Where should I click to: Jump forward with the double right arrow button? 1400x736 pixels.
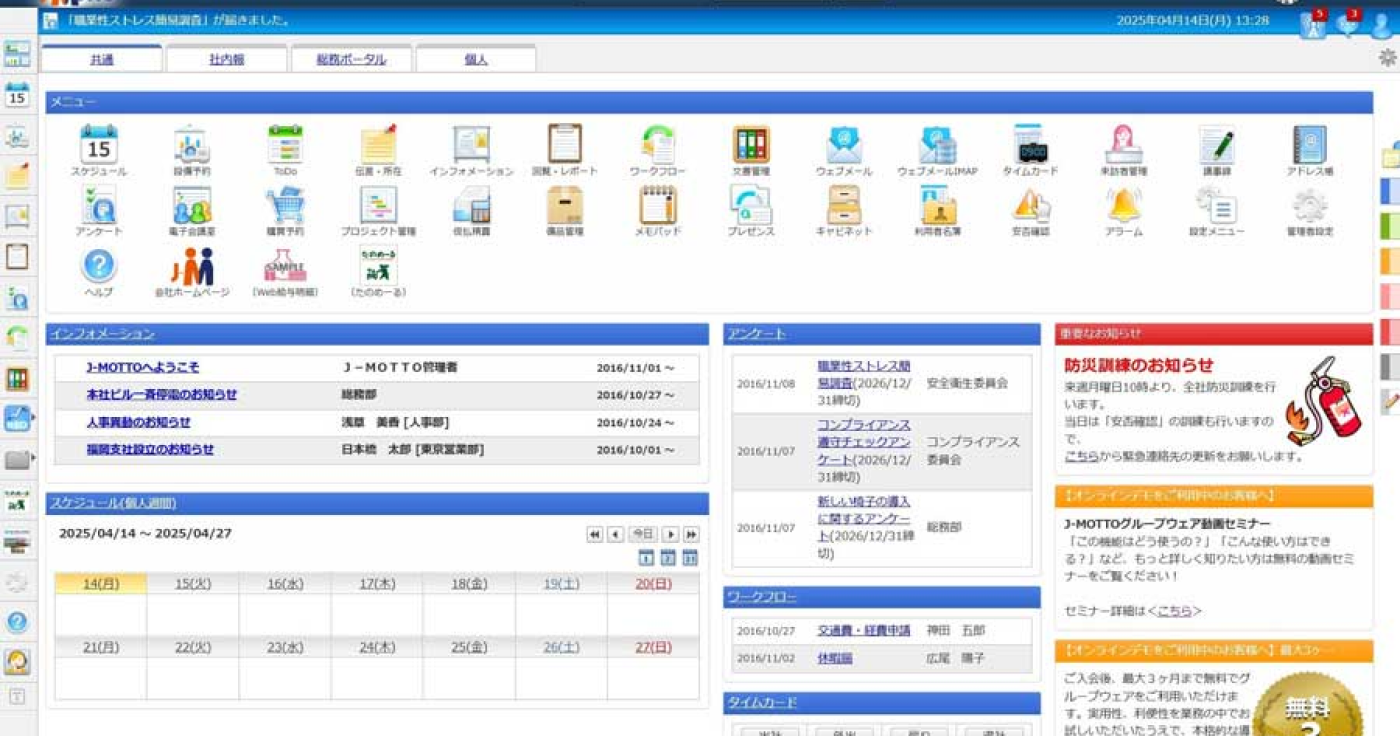(691, 535)
